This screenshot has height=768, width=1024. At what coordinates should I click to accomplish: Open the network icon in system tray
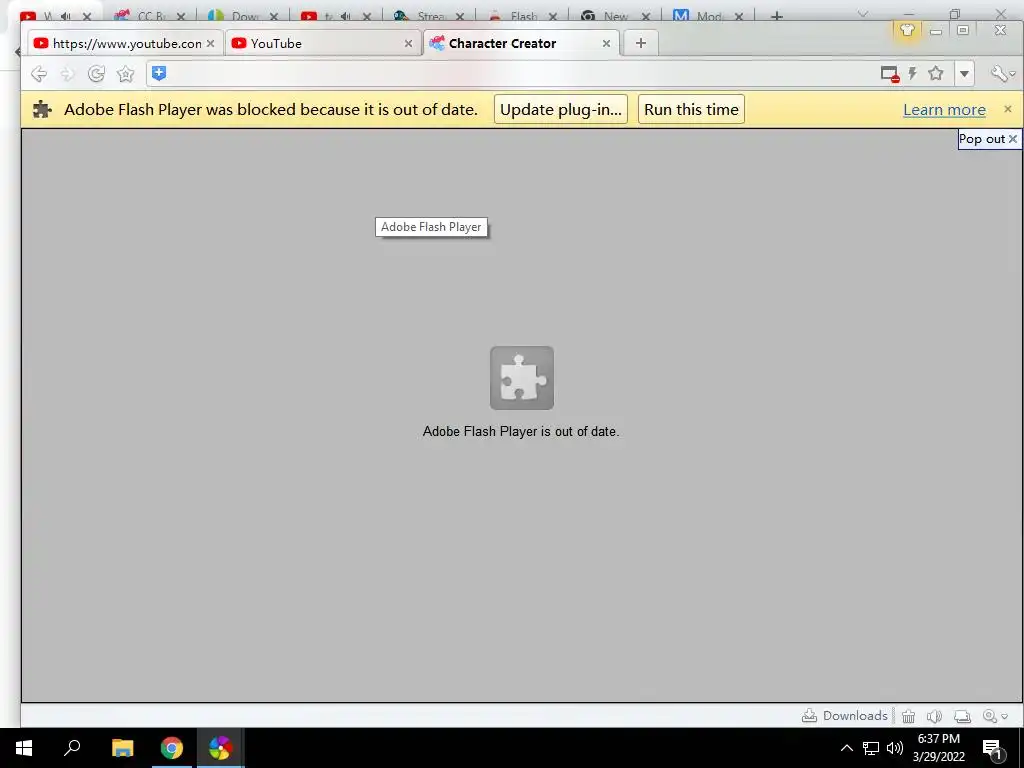coord(871,748)
